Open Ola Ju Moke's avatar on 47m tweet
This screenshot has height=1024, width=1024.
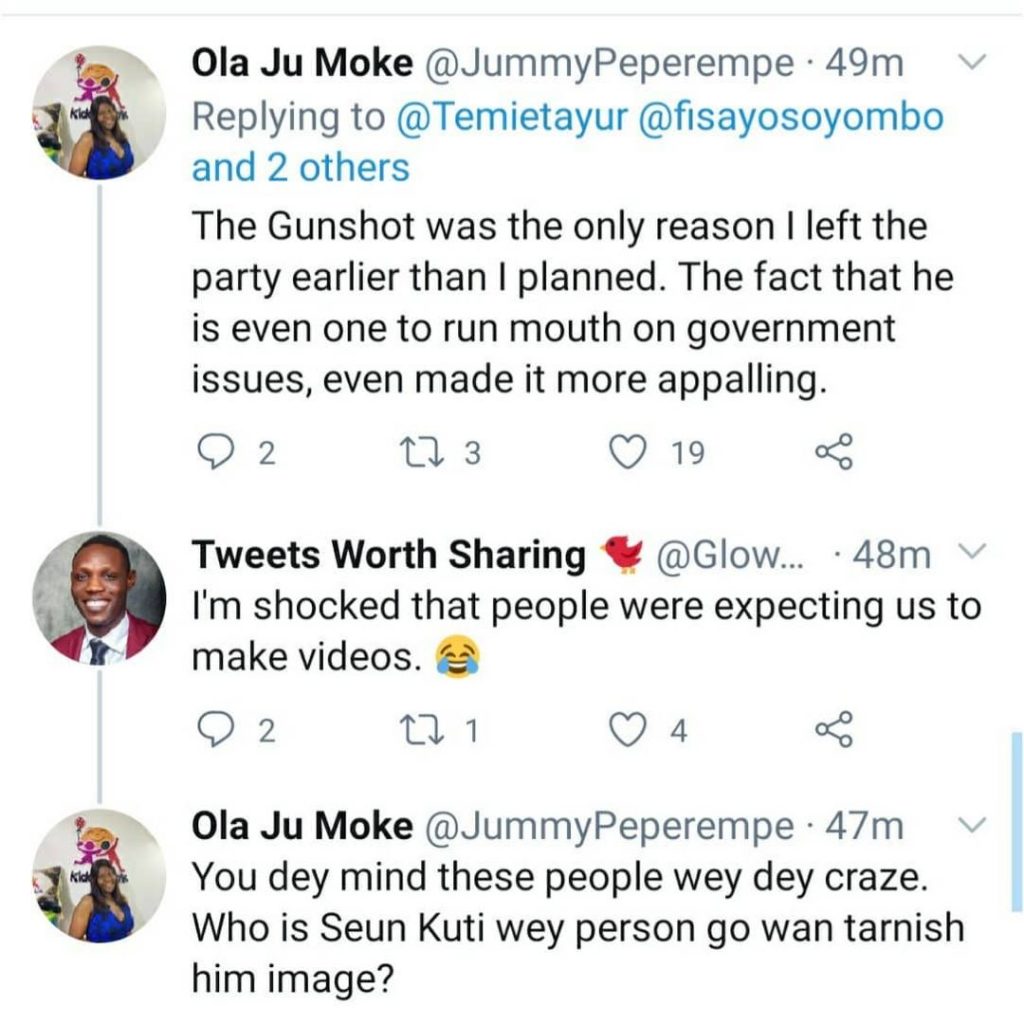pyautogui.click(x=98, y=874)
